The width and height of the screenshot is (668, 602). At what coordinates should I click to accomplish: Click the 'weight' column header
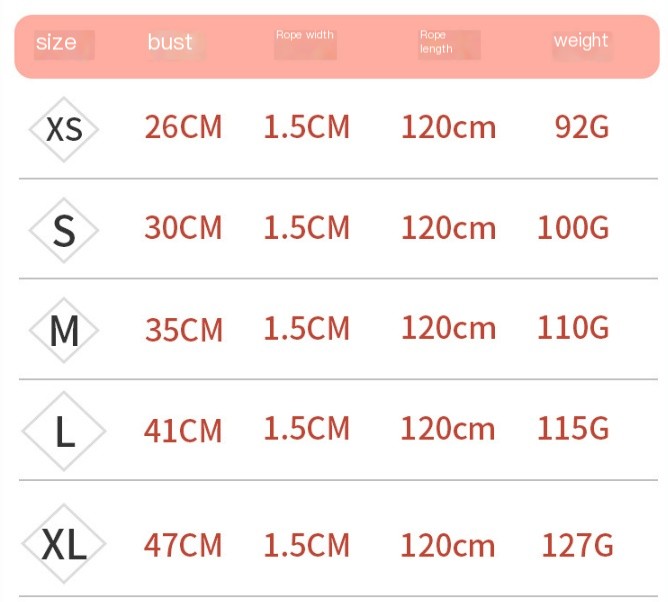pos(581,41)
